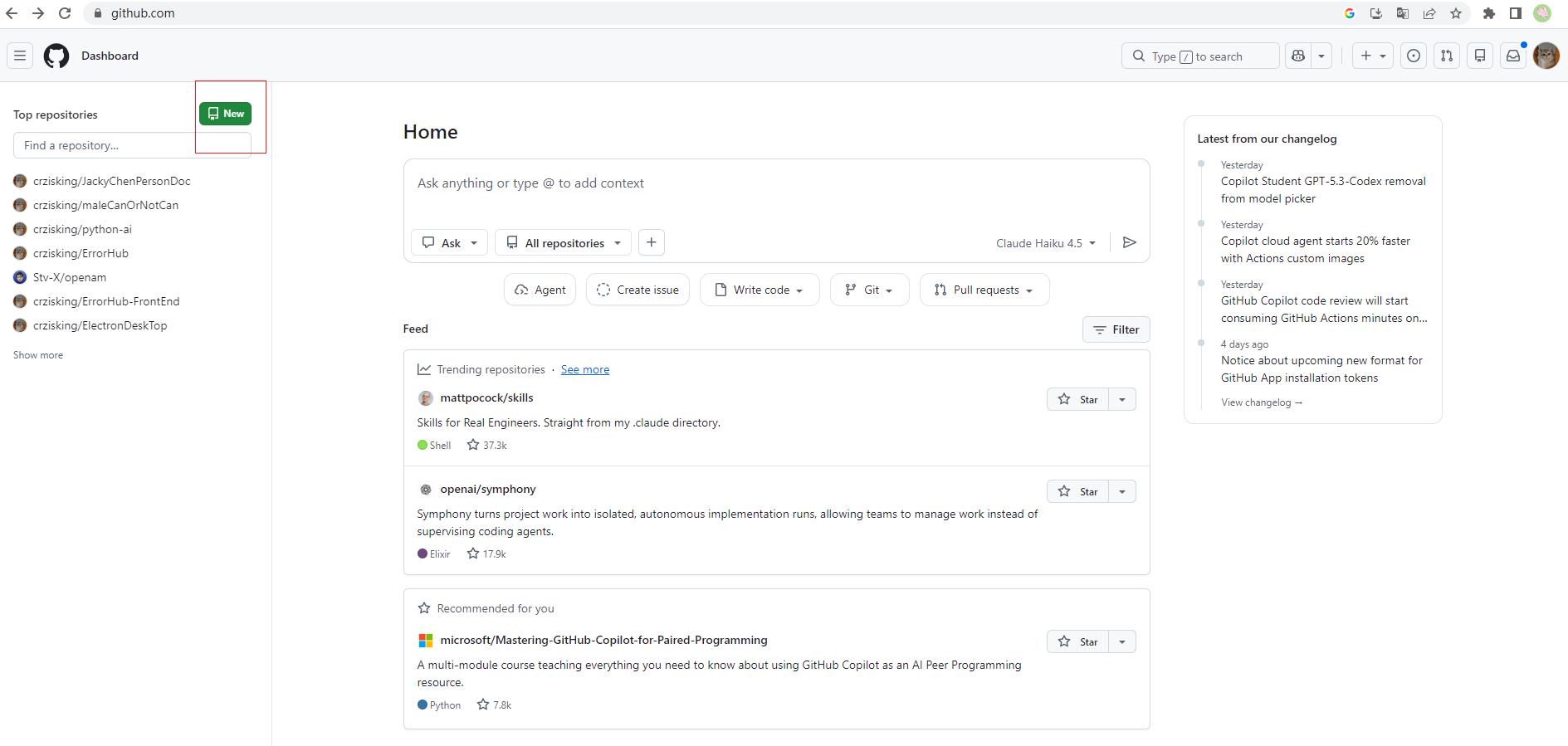1568x746 pixels.
Task: Open Stv-X/openam repository
Action: click(70, 277)
